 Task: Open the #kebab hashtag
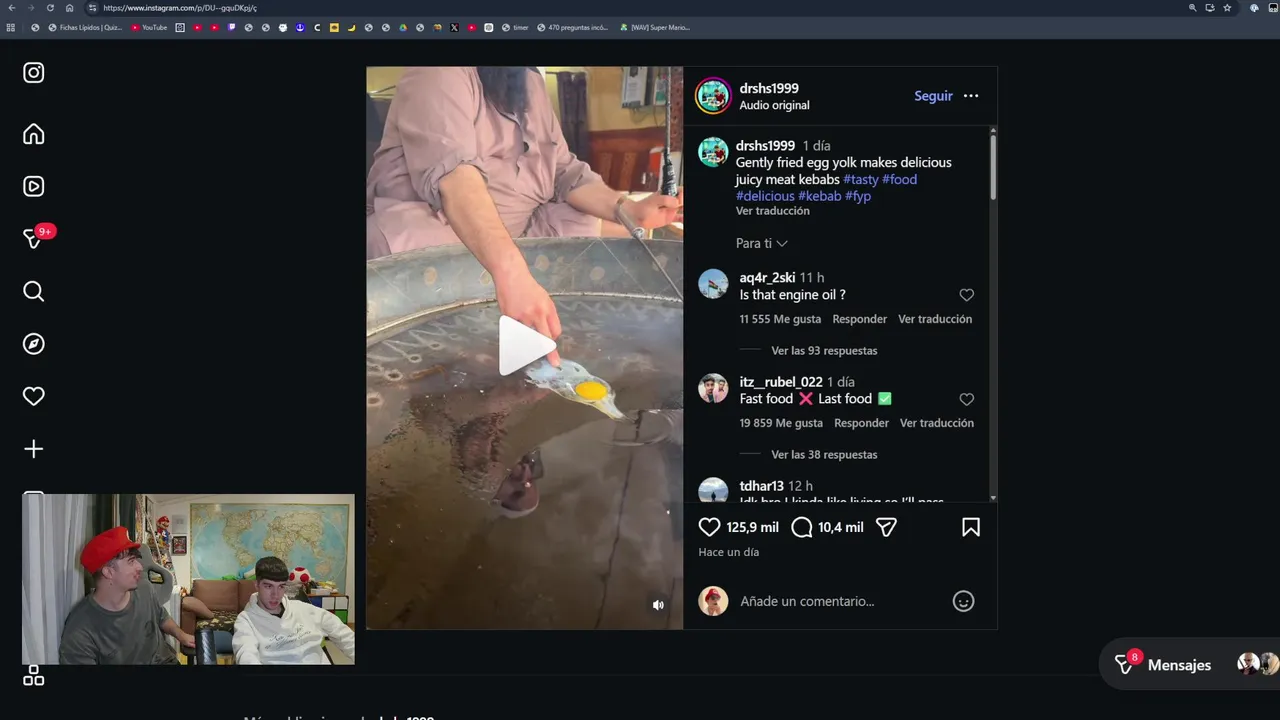point(819,196)
